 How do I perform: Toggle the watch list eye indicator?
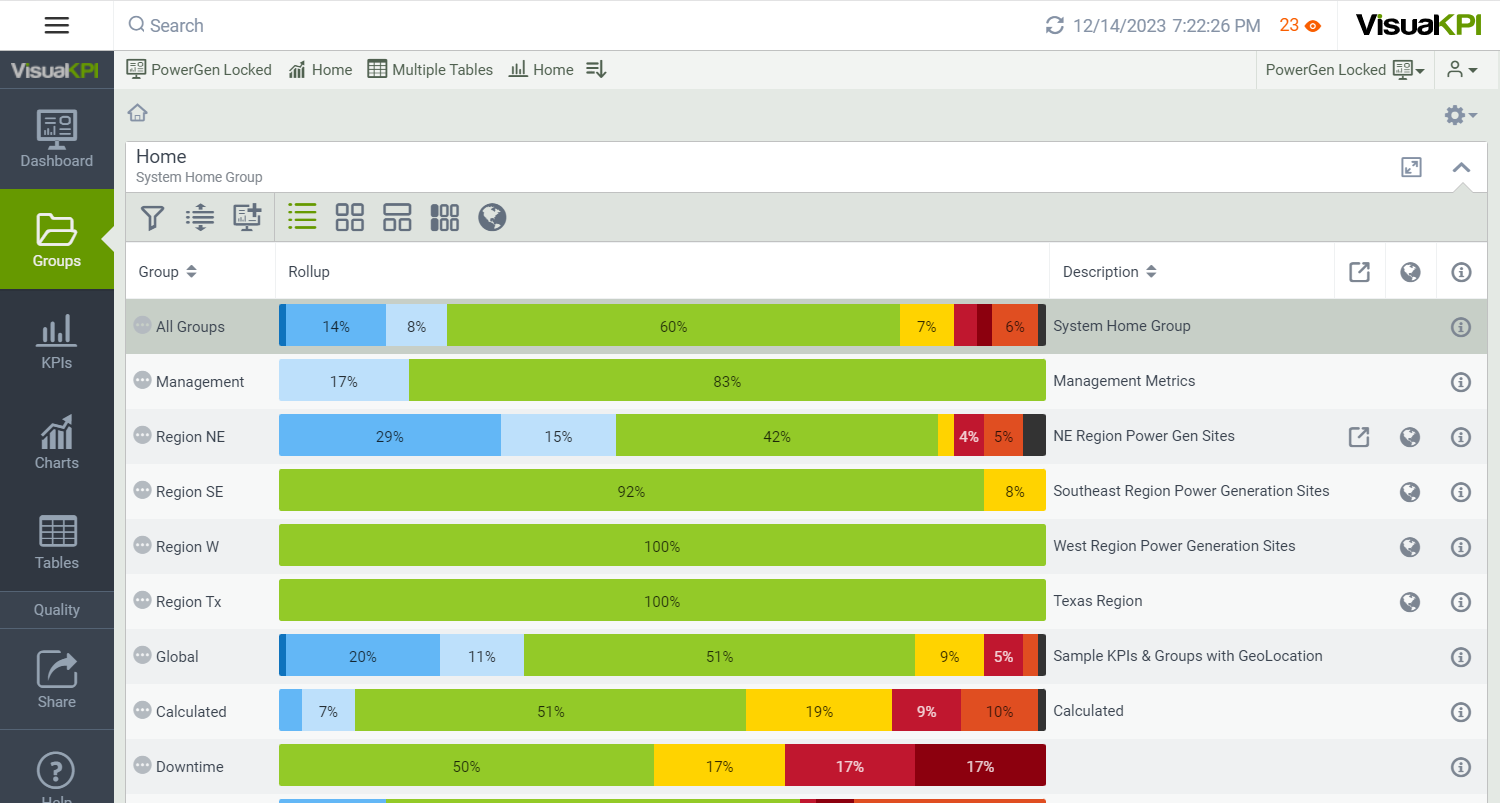click(1312, 26)
